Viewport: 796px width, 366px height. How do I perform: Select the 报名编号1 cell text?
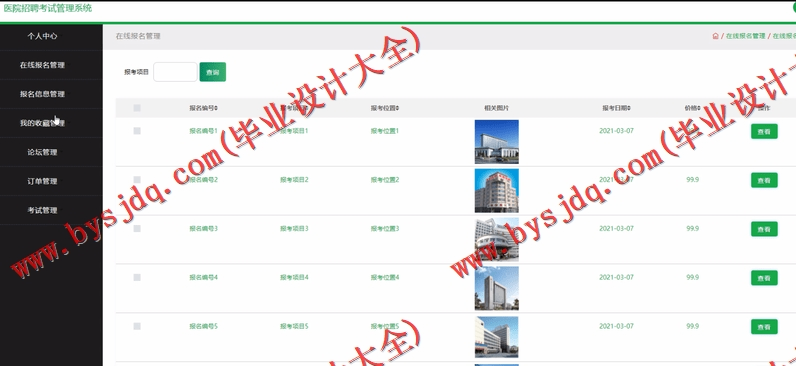click(x=204, y=131)
